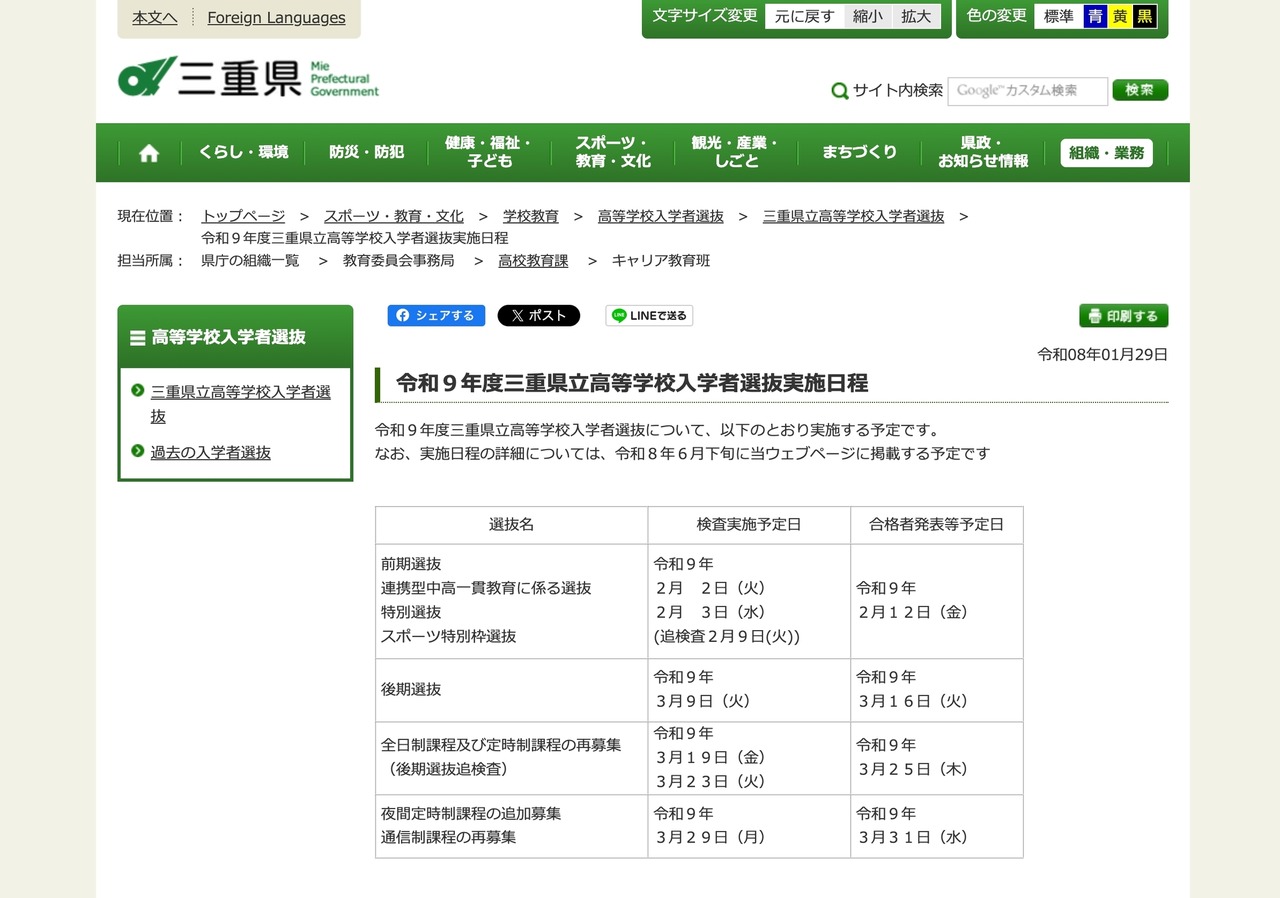1280x898 pixels.
Task: Send page with LINEで送る button
Action: click(649, 316)
